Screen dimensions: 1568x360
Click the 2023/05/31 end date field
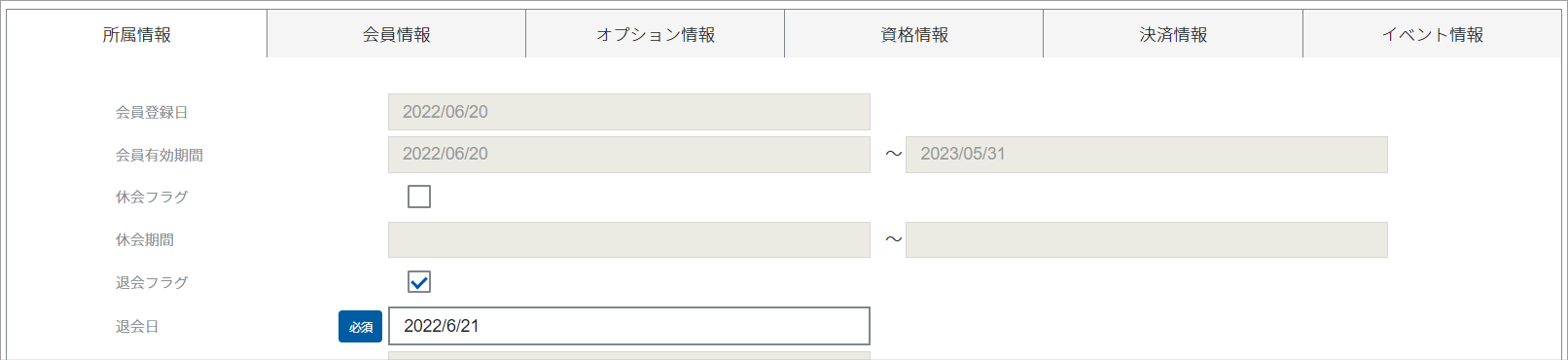click(1147, 155)
